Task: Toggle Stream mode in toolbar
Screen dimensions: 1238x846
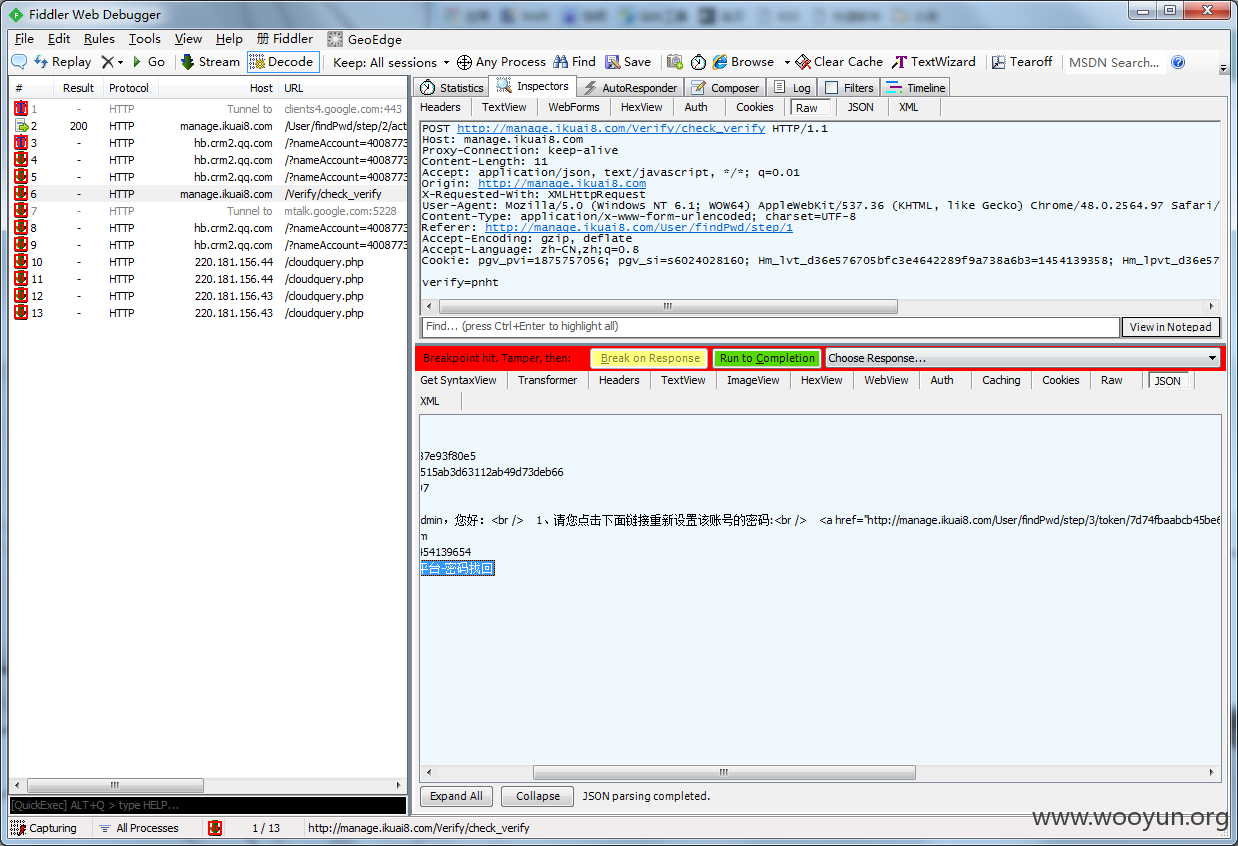Action: pos(210,62)
